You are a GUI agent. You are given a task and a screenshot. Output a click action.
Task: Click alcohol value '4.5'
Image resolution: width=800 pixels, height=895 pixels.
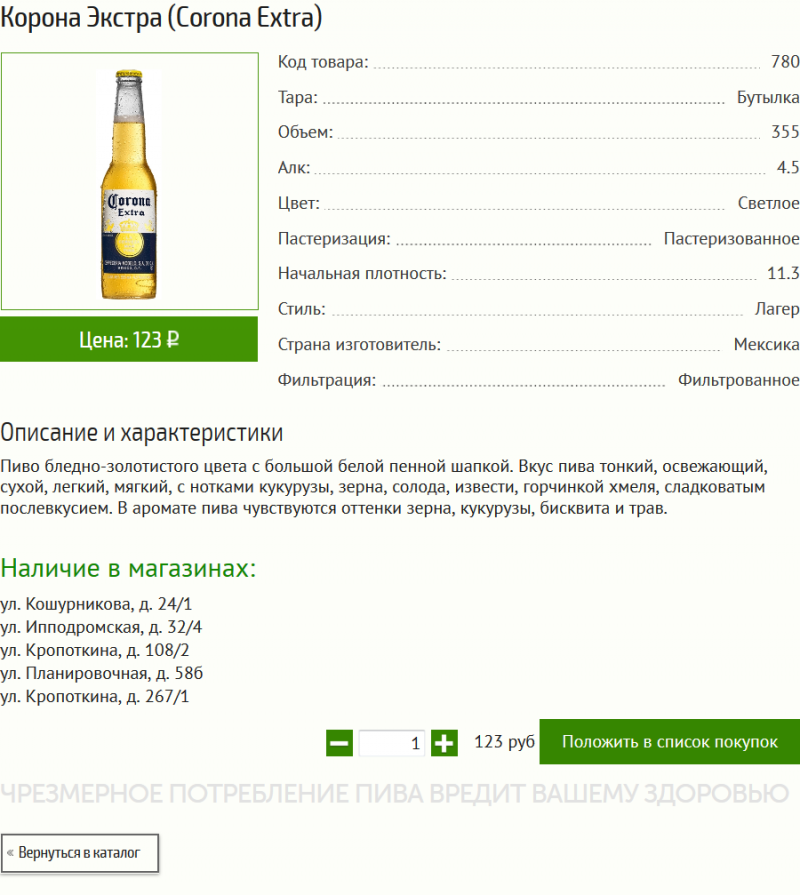(x=788, y=167)
